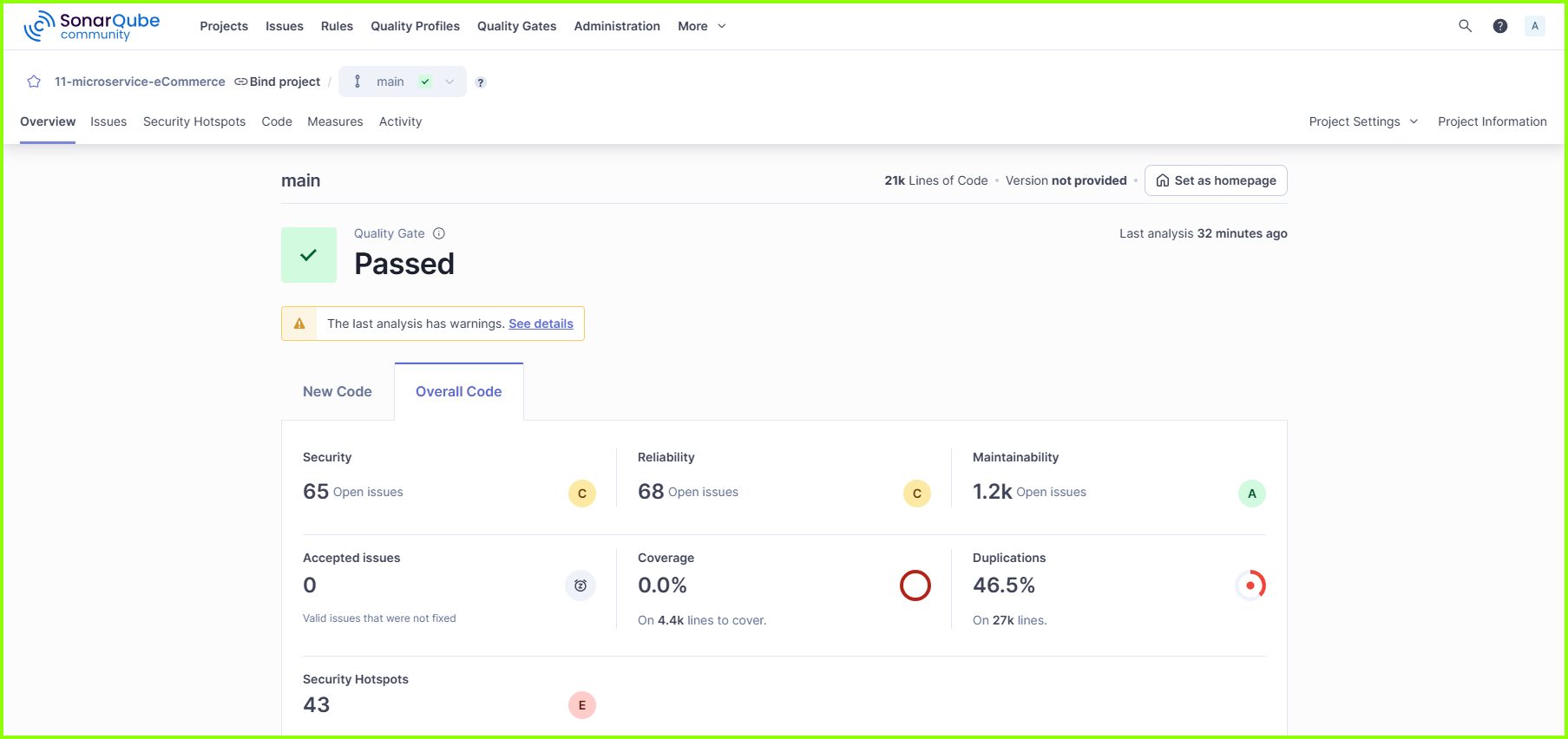1568x739 pixels.
Task: Click the Security rating C badge
Action: (582, 494)
